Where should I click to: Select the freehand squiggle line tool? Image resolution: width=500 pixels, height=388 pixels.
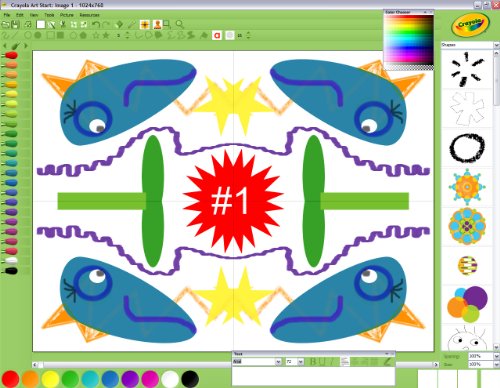[x=5, y=35]
